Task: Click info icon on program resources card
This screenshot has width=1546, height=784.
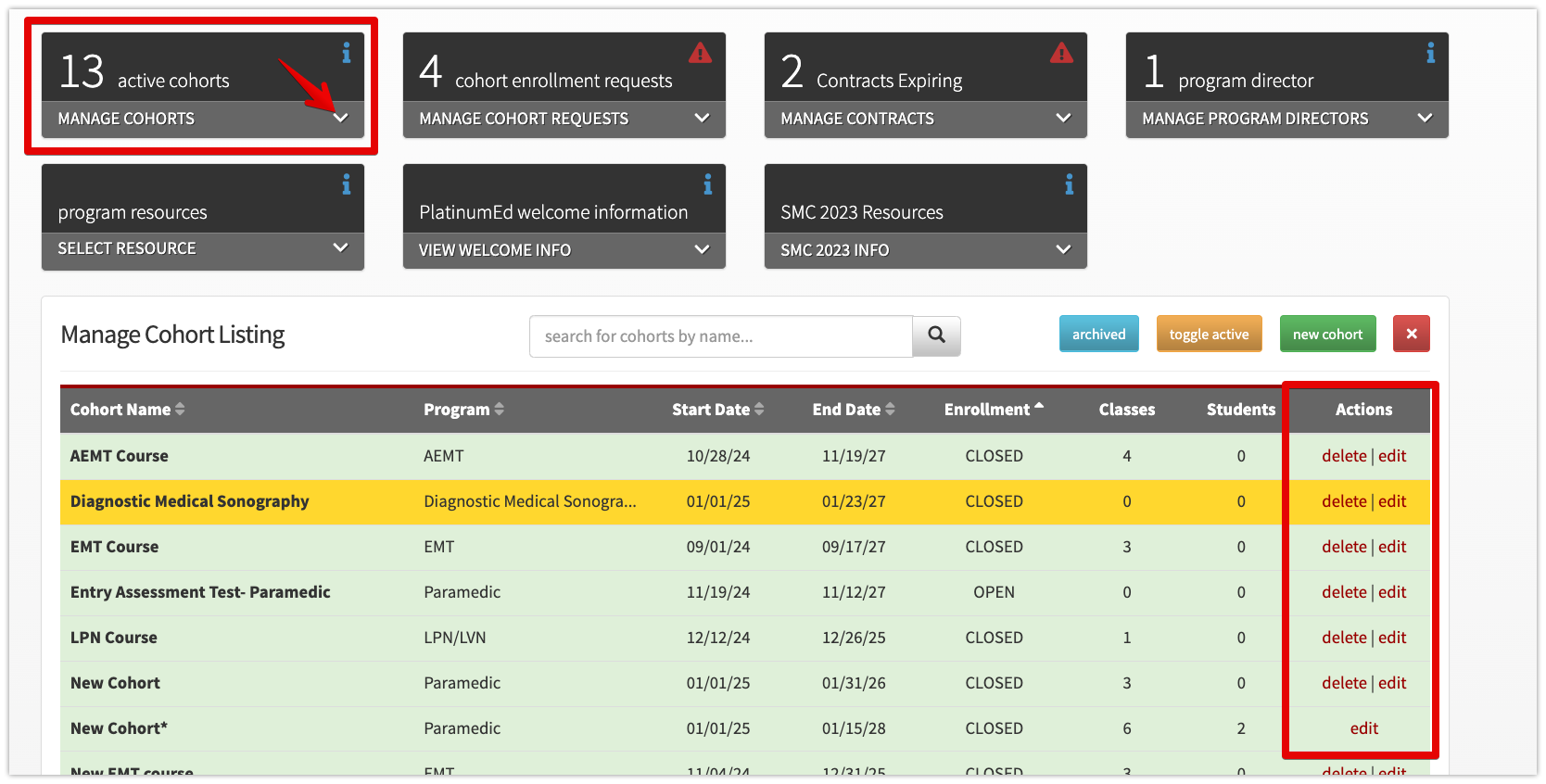Action: point(346,185)
